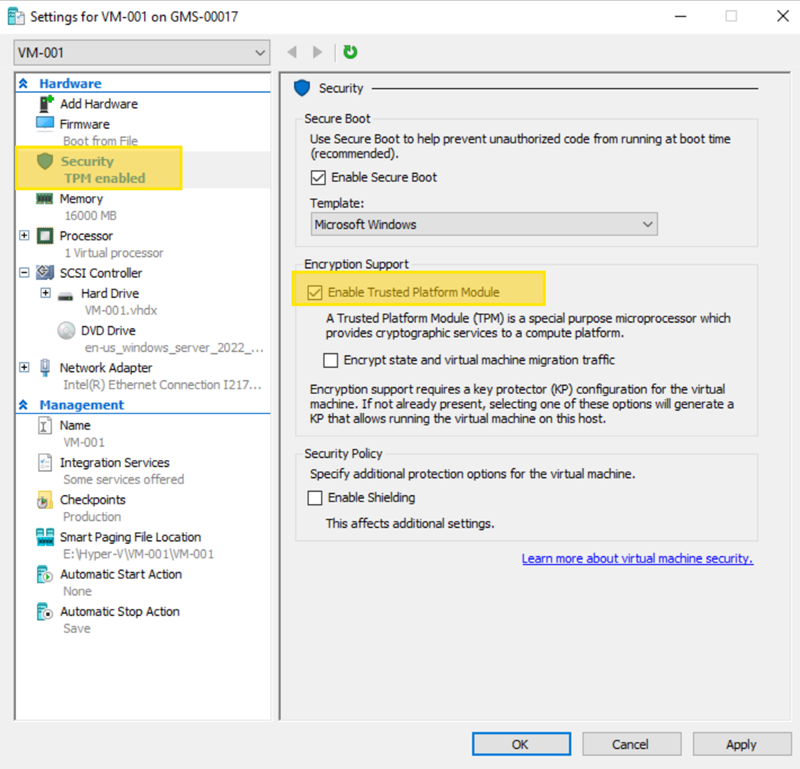Screen dimensions: 800x769
Task: Expand the Processor tree node
Action: pos(24,236)
